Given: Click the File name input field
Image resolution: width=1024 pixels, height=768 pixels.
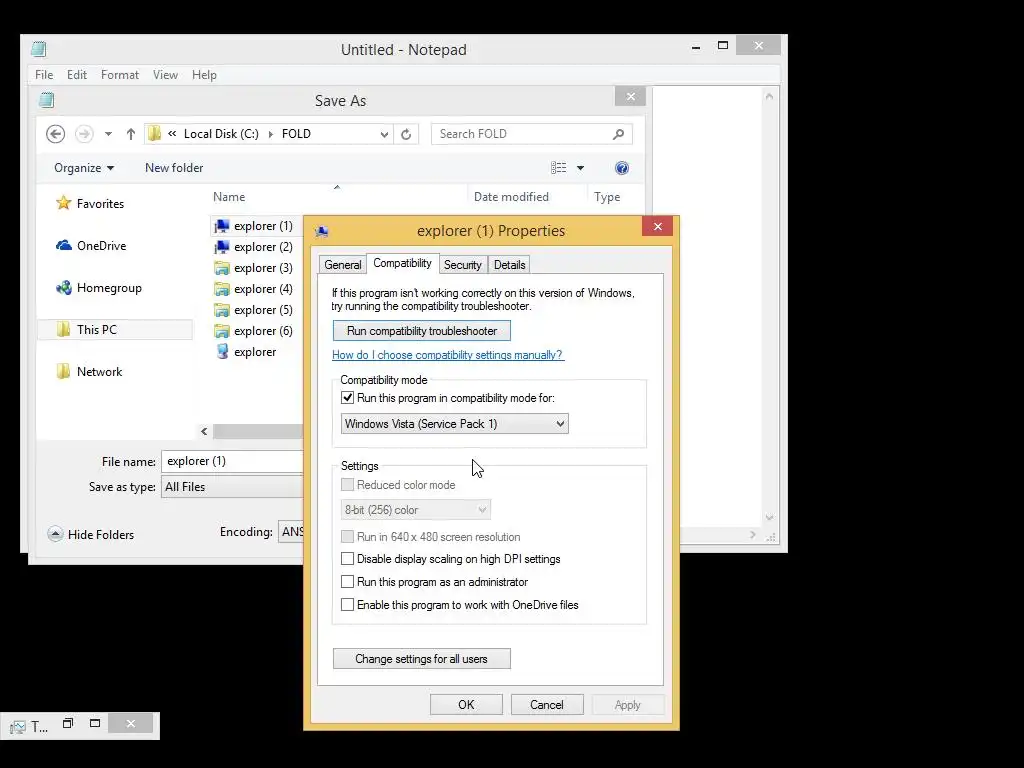Looking at the screenshot, I should (x=232, y=461).
